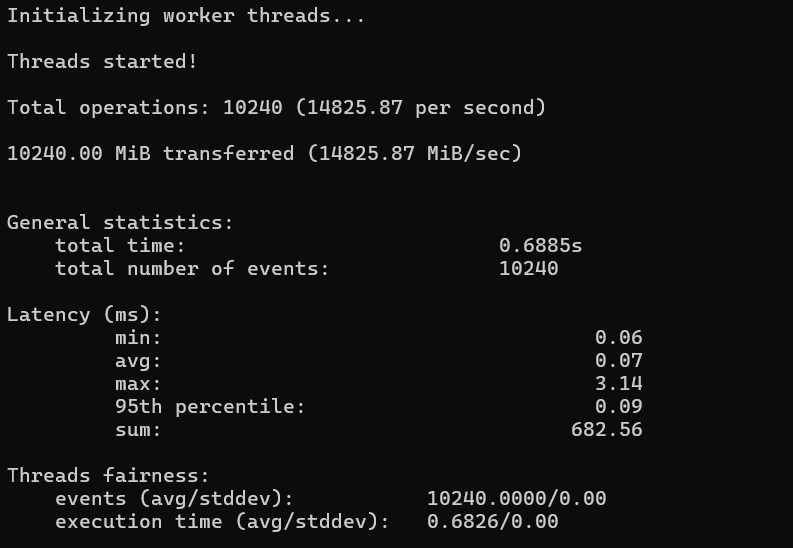Screen dimensions: 793x548
Task: Click the 0.09 percentile value
Action: point(619,407)
